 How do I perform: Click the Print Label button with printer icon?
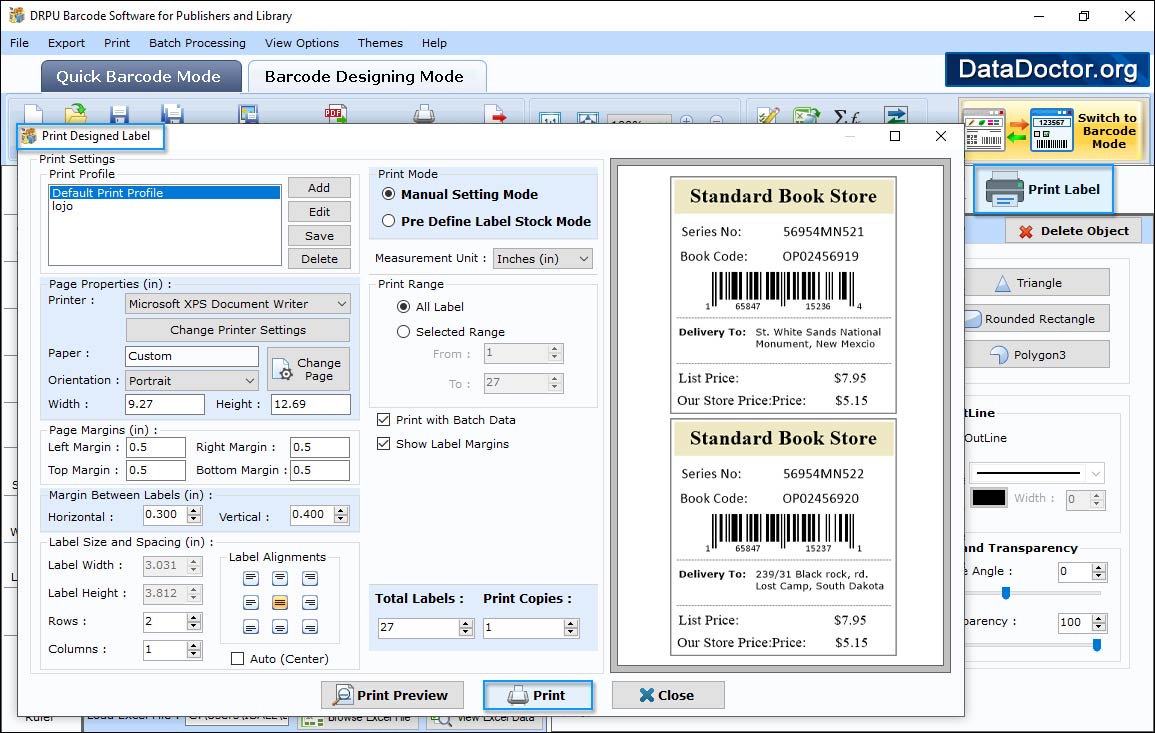coord(1043,189)
